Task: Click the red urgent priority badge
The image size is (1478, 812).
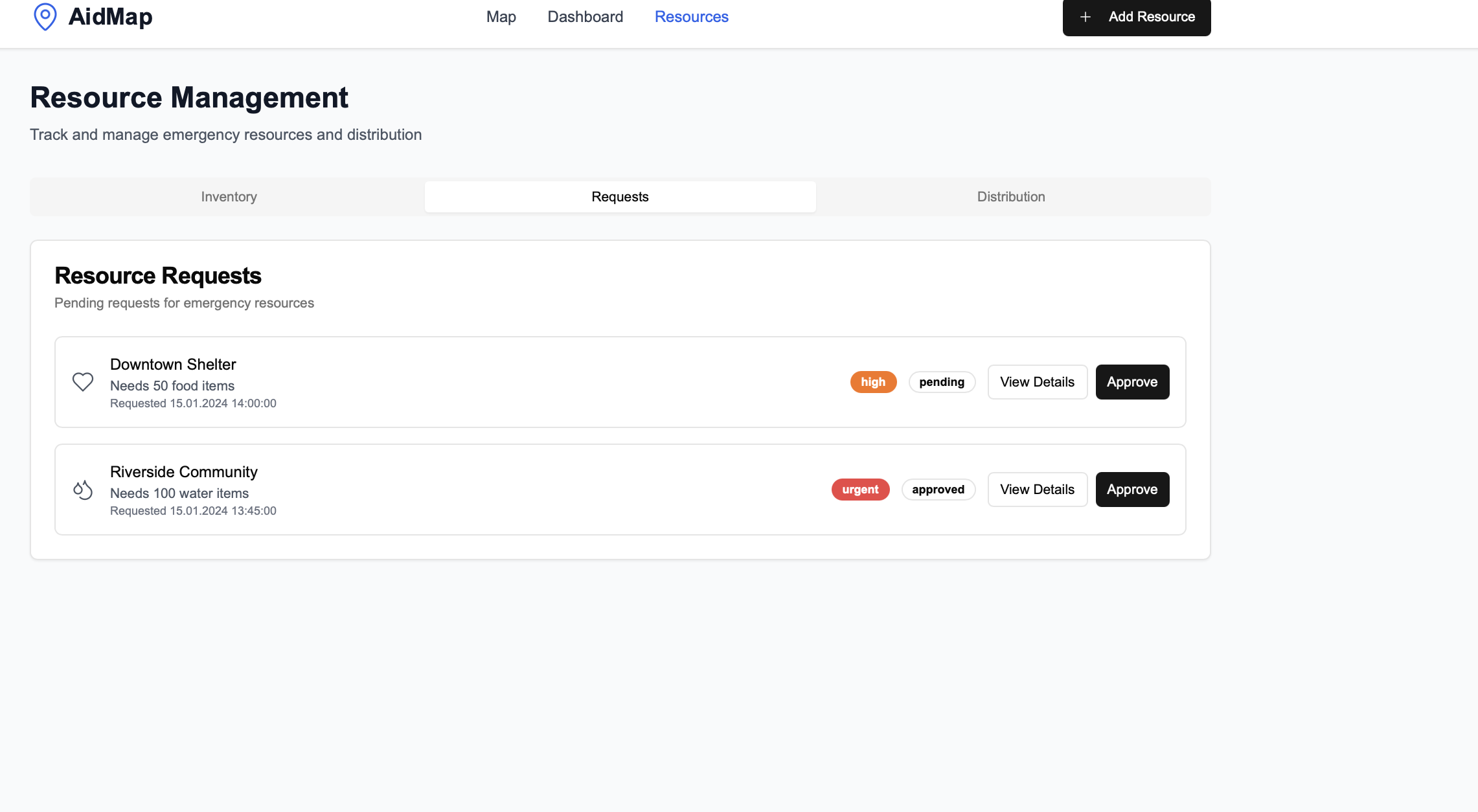Action: [860, 490]
